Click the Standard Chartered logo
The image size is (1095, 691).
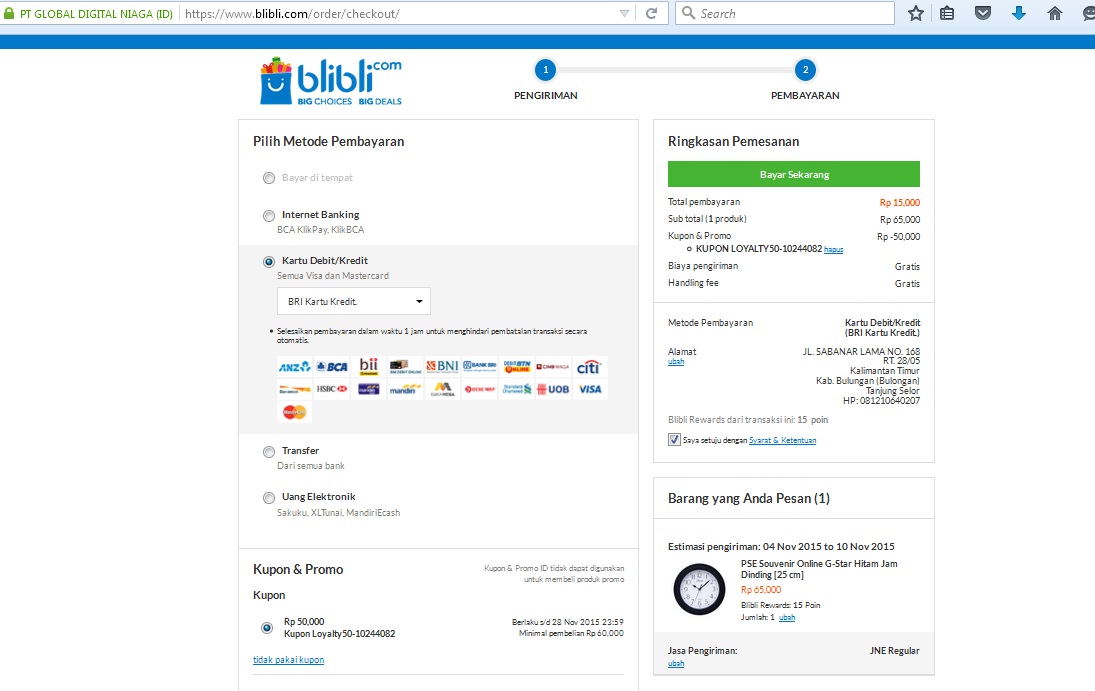517,389
